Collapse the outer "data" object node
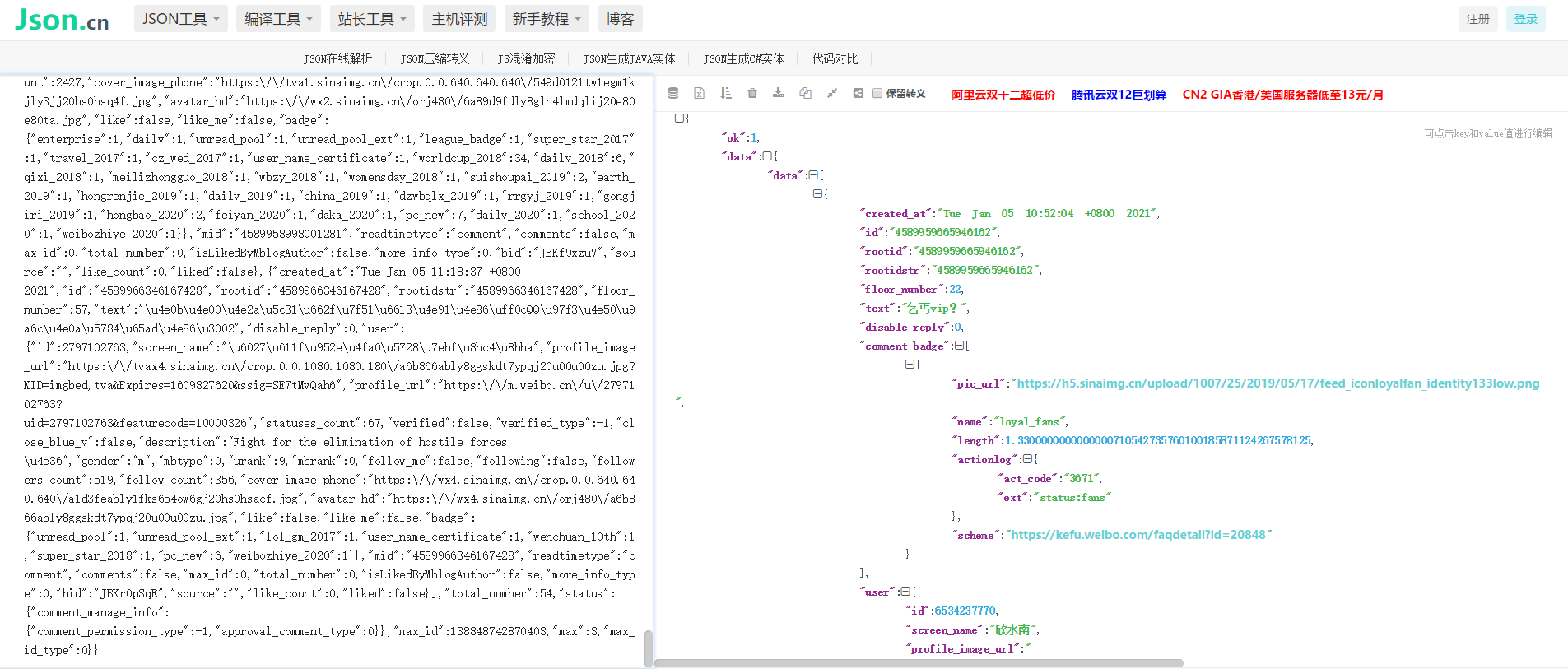 coord(767,156)
